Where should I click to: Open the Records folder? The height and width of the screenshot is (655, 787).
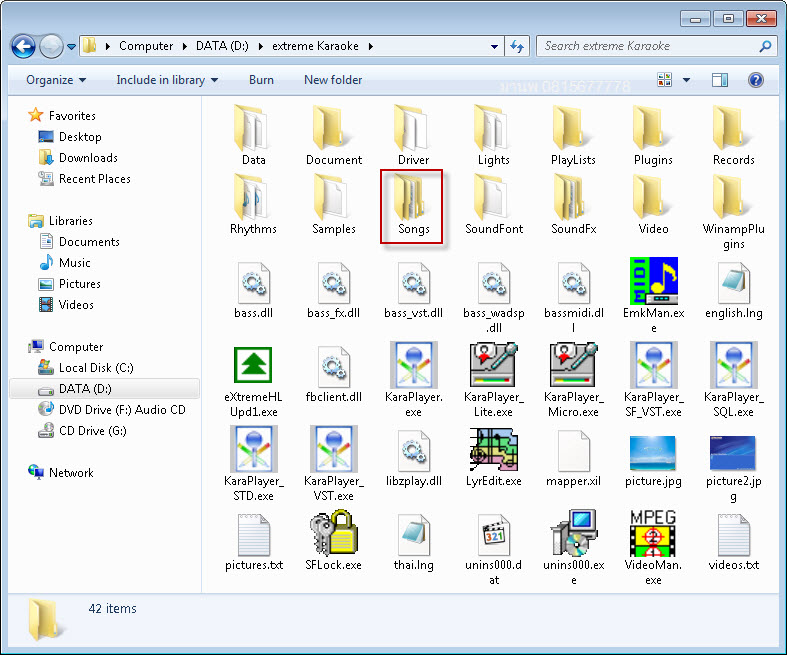point(733,135)
